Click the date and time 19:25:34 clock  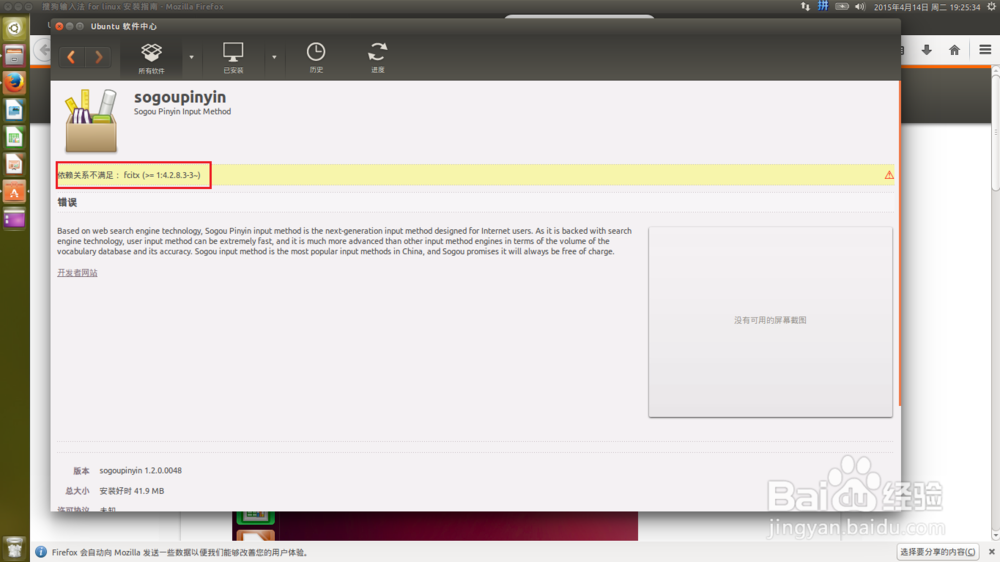(x=927, y=7)
